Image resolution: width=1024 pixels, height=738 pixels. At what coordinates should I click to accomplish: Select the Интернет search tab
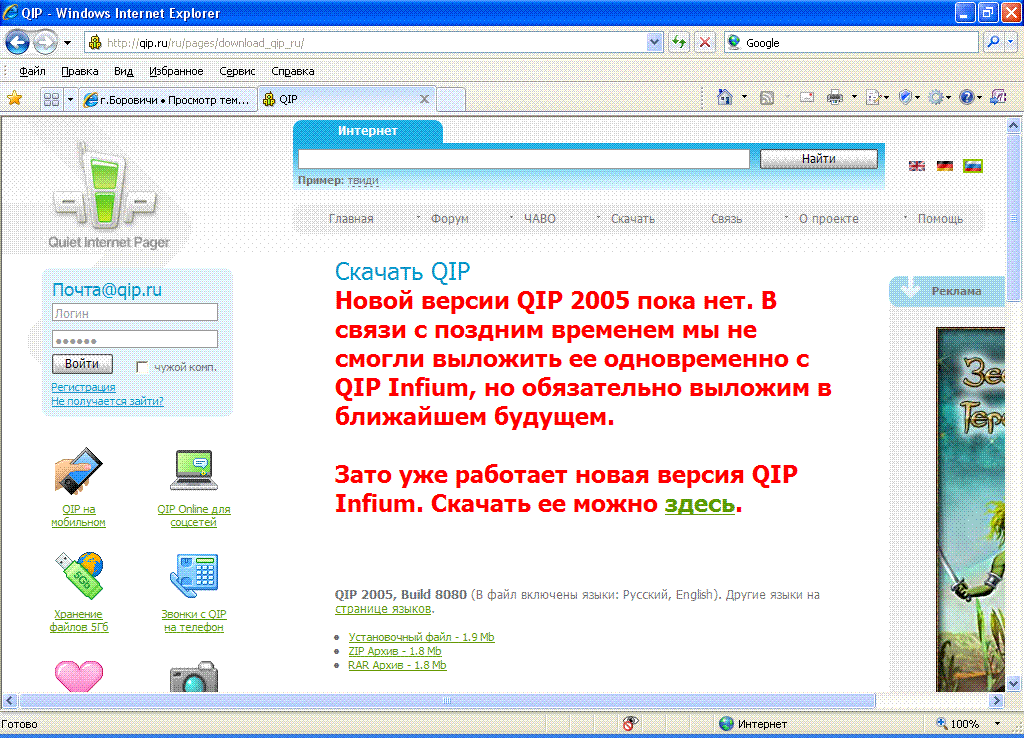368,131
